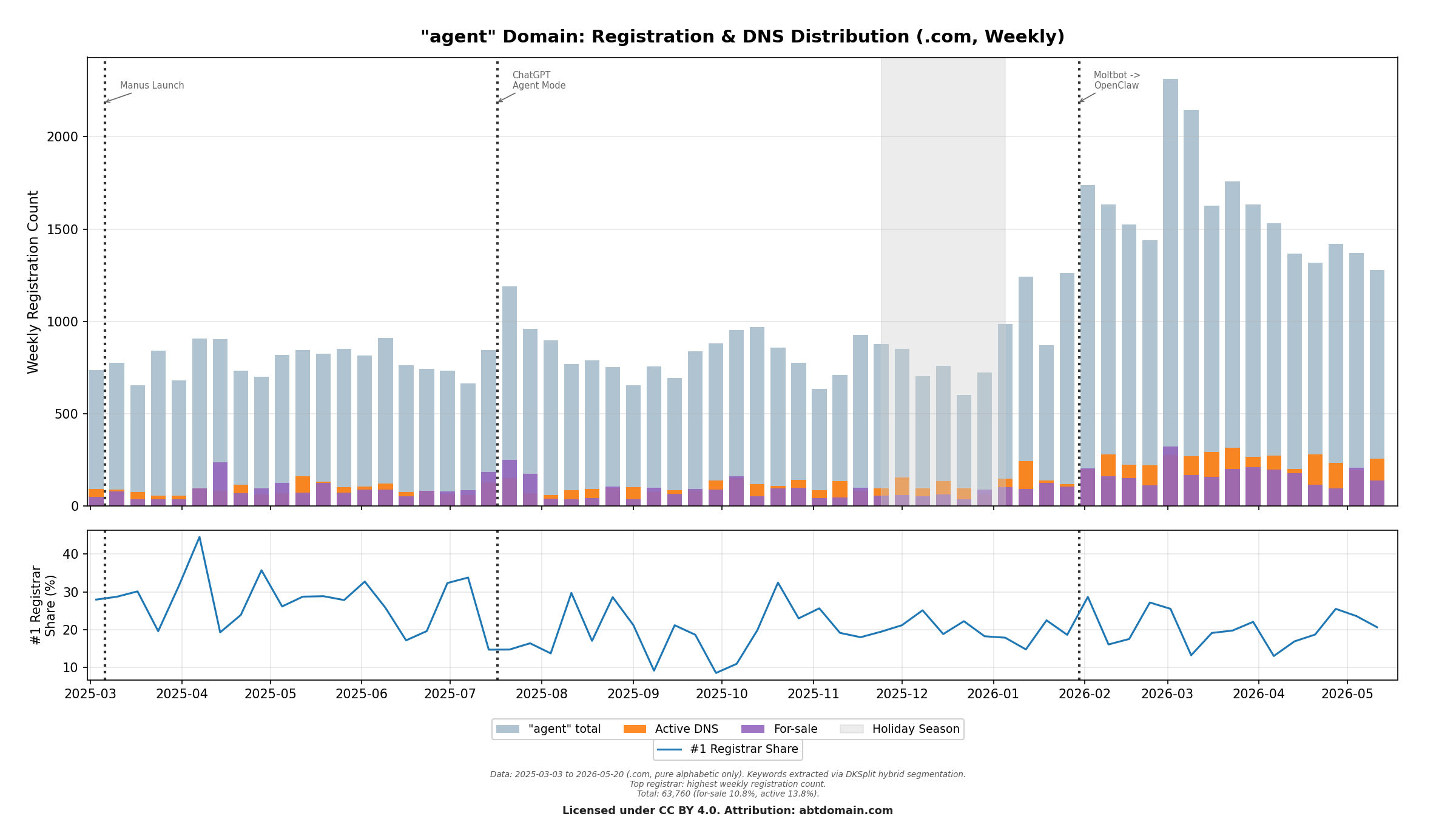Click the x-axis label '2026-03'

(1168, 694)
